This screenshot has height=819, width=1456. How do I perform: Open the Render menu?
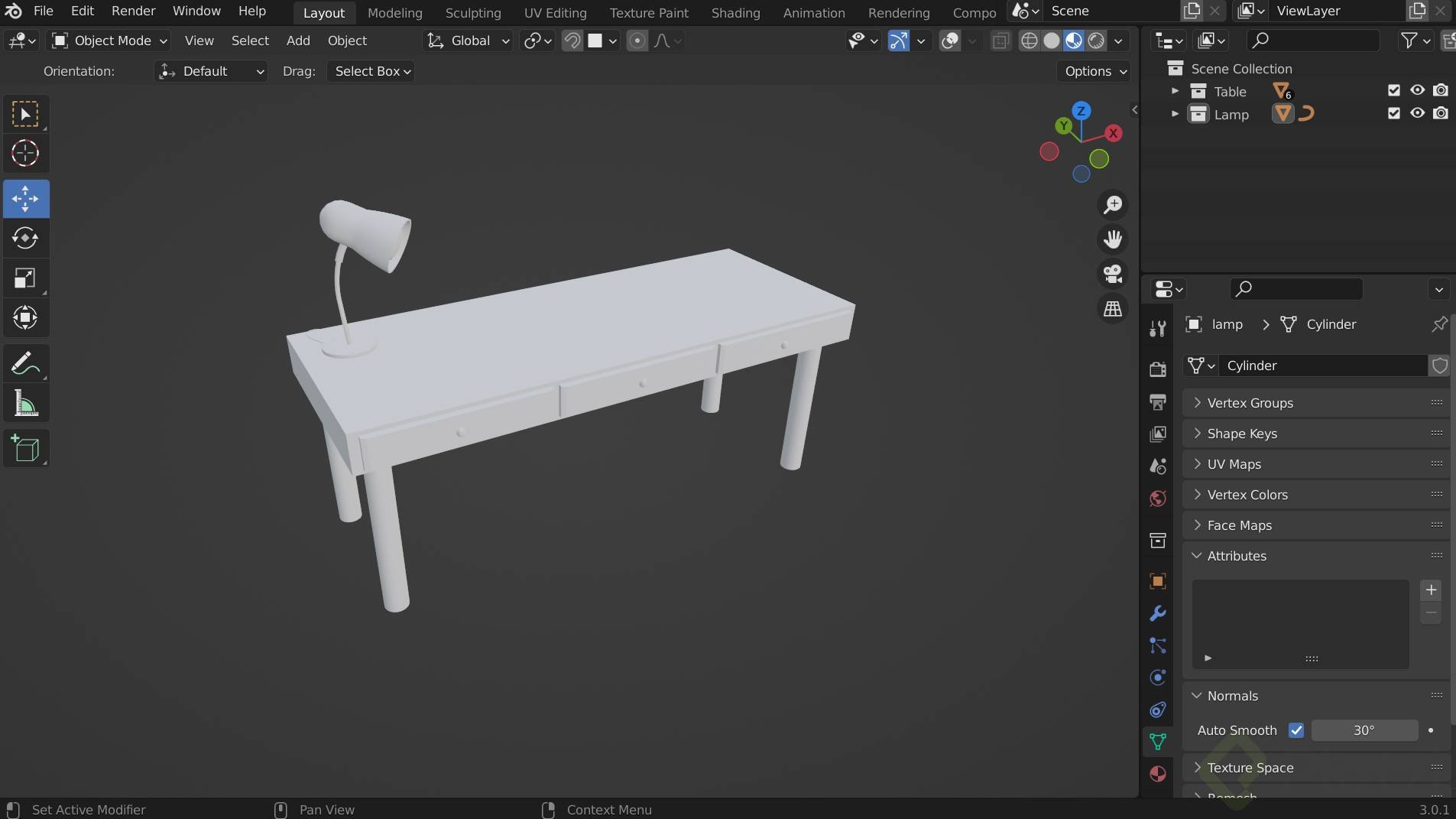[x=132, y=11]
